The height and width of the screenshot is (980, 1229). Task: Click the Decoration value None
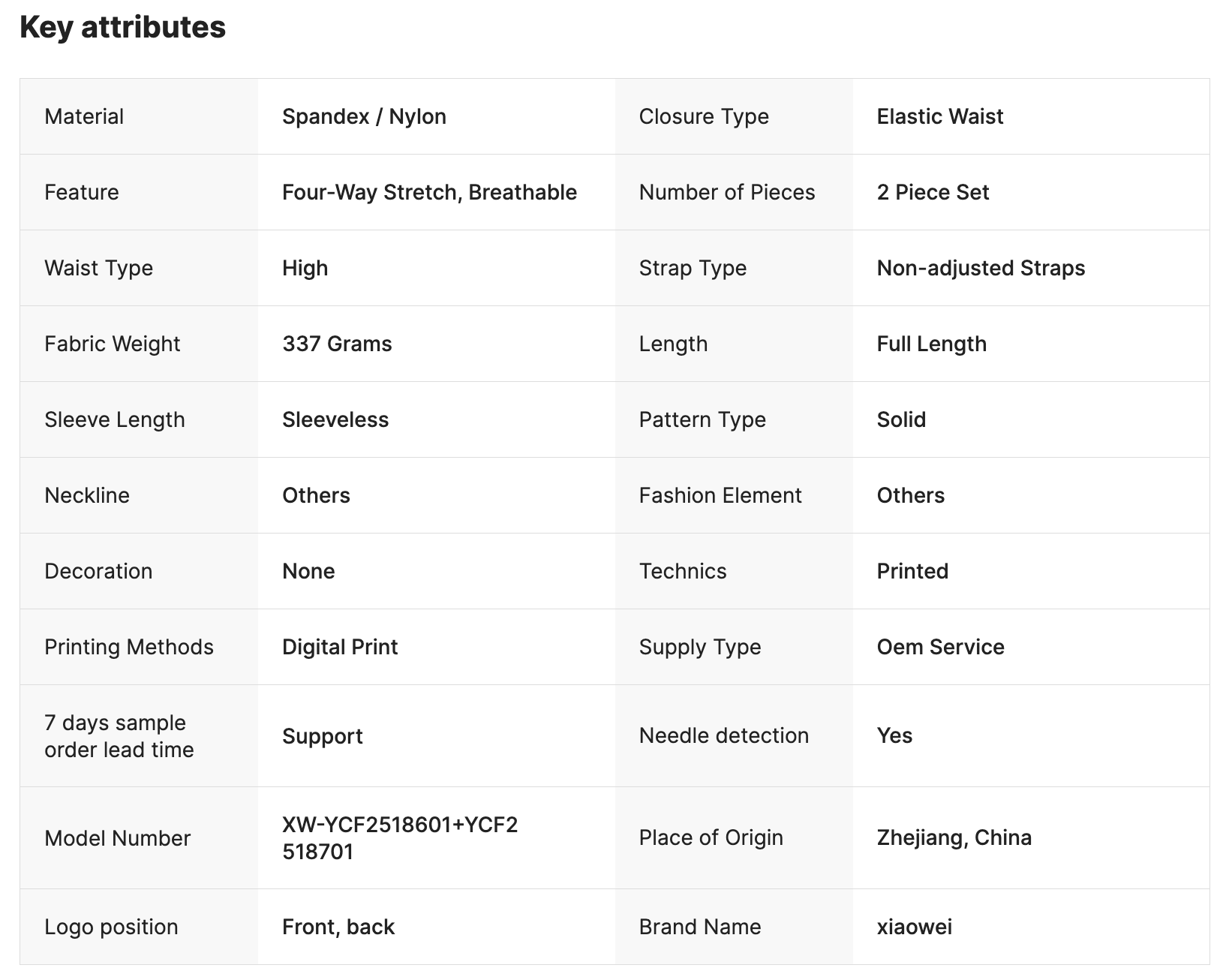(x=308, y=571)
